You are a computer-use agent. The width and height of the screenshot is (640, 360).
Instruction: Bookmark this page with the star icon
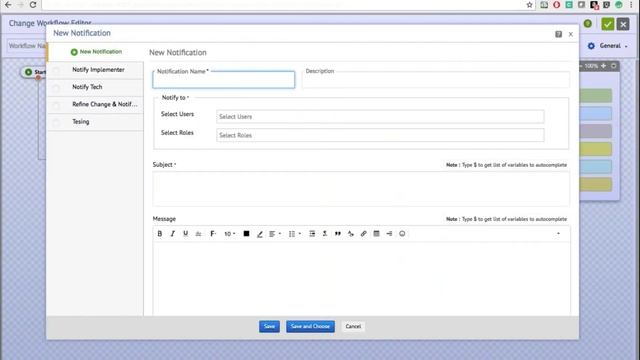(x=529, y=5)
